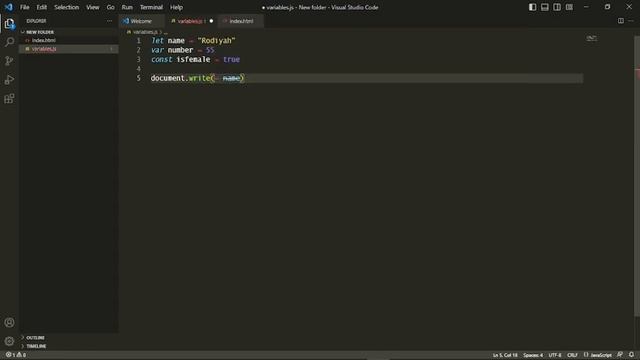Toggle secondary side bar layout icon
Screen dimensions: 640x360
click(x=557, y=7)
